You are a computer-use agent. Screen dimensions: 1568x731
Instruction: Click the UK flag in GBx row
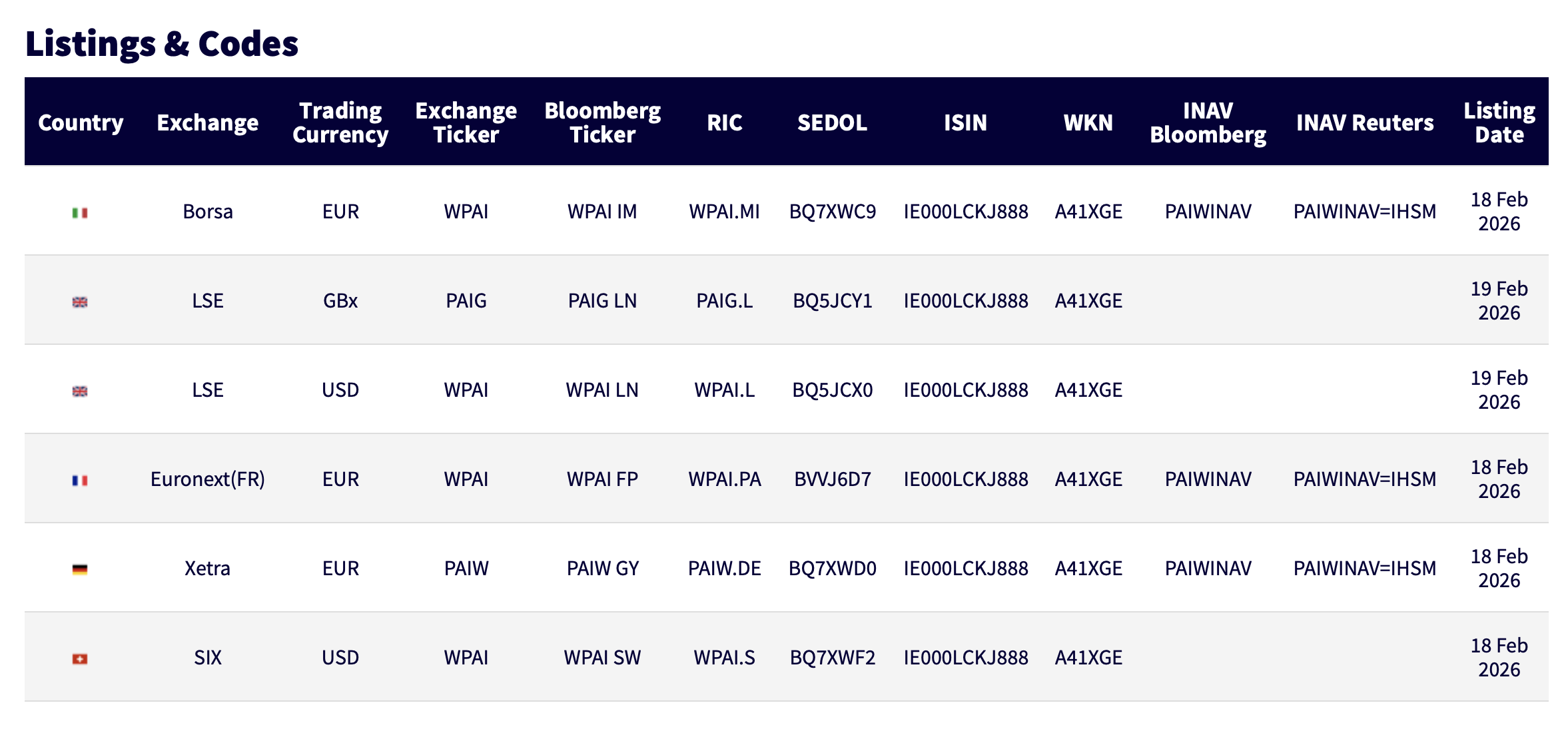pos(80,302)
